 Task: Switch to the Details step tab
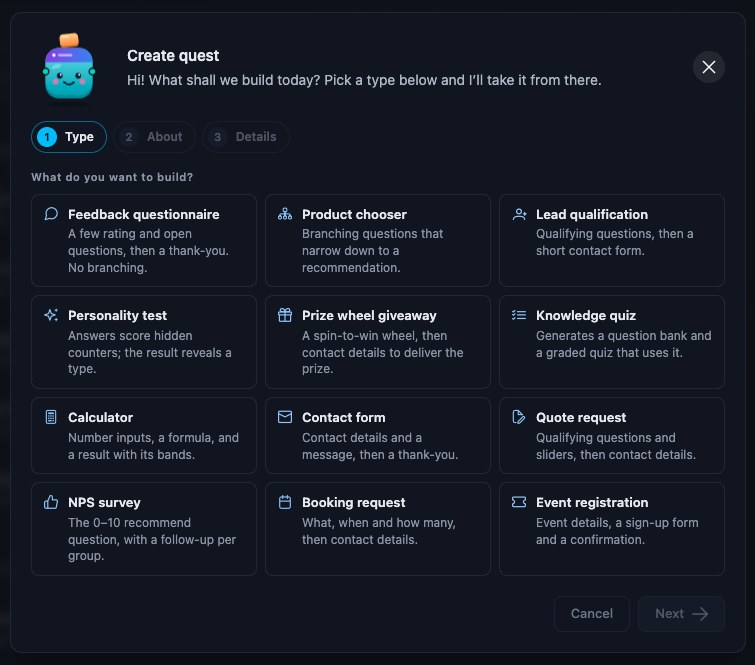[246, 137]
